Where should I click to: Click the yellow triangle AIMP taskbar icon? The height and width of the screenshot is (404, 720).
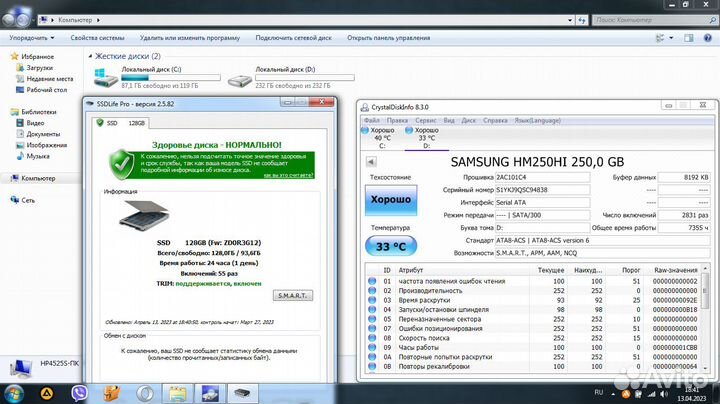47,393
